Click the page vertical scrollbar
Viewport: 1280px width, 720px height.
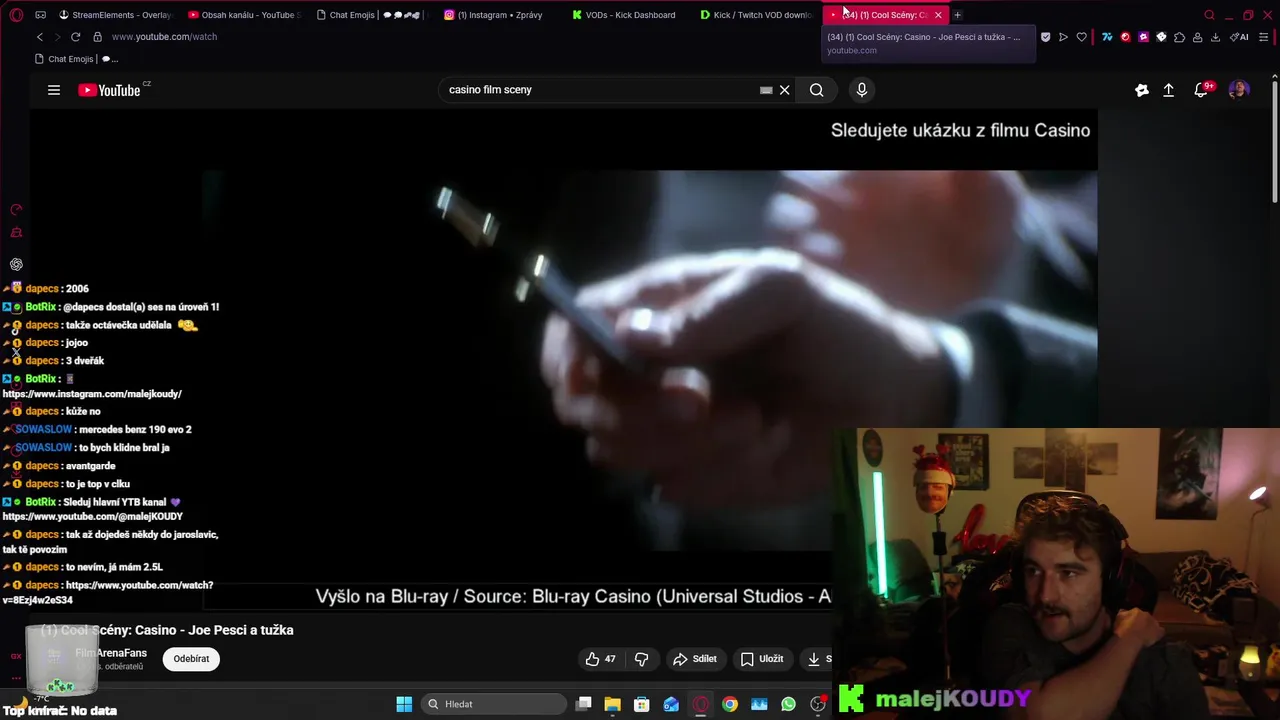click(1273, 140)
